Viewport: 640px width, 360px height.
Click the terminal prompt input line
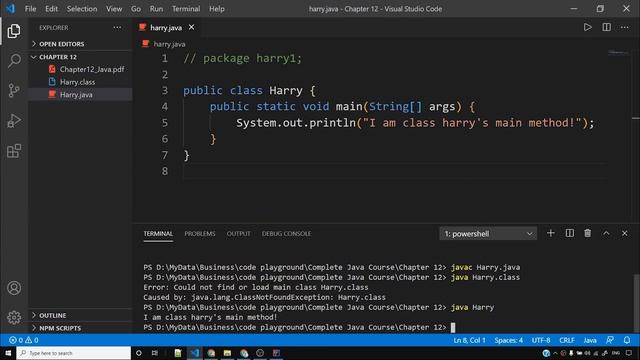pos(298,327)
